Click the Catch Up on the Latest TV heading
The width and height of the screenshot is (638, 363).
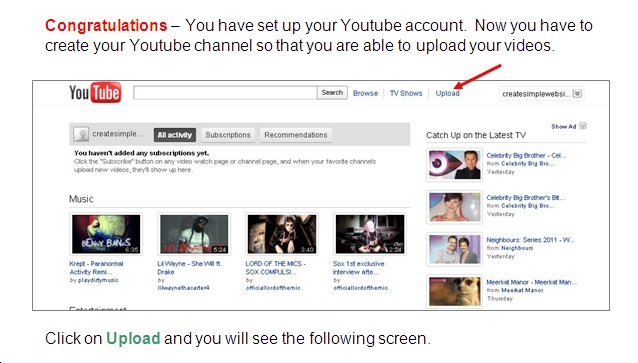tap(476, 135)
